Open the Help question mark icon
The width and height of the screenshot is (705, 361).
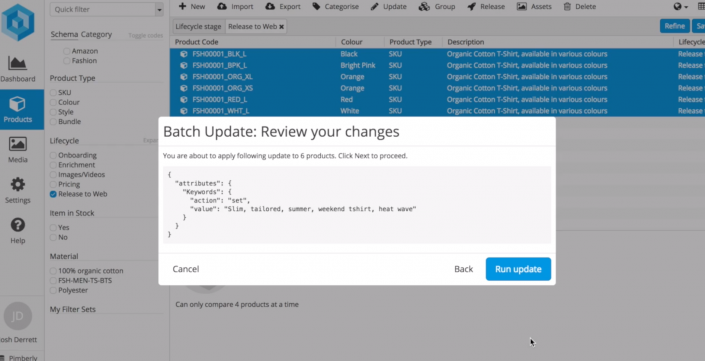[x=18, y=225]
